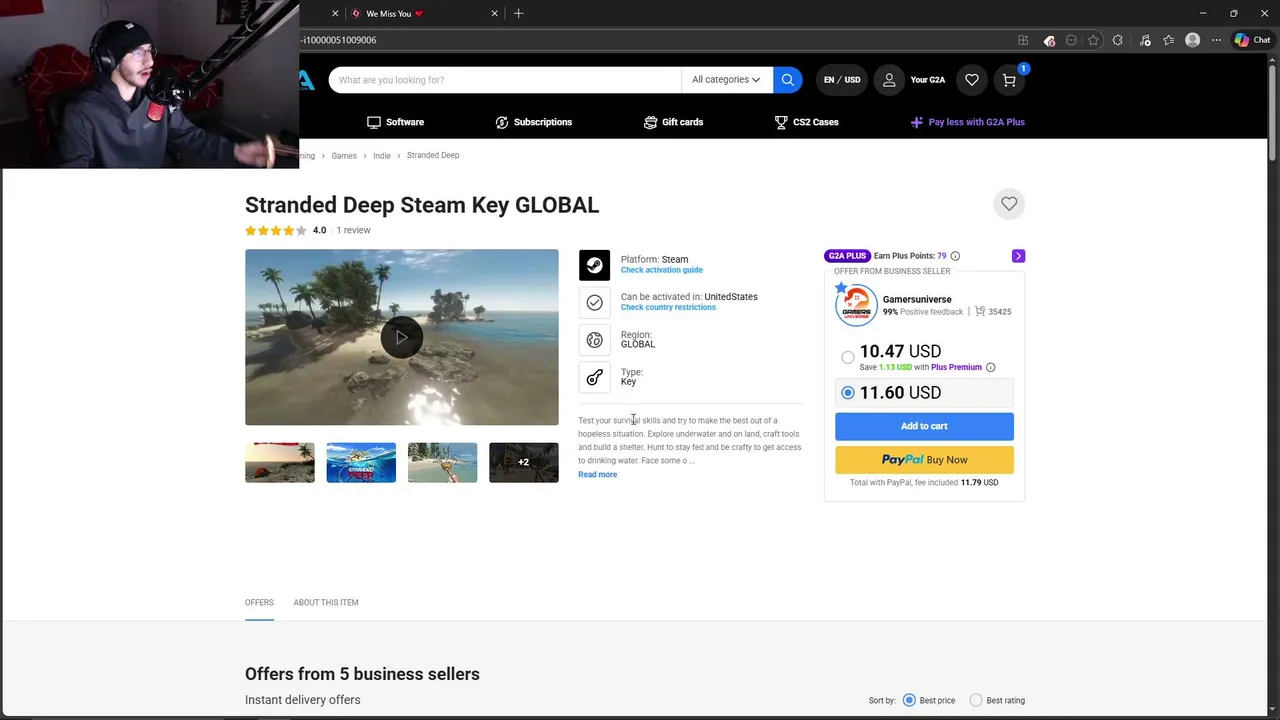This screenshot has height=720, width=1280.
Task: Click the Region globe icon
Action: click(x=594, y=340)
